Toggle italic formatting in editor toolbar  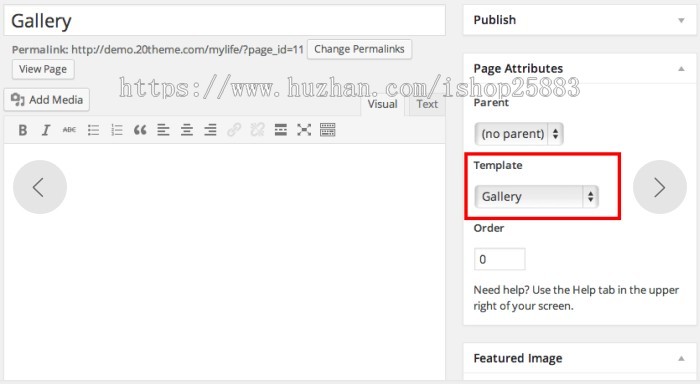(x=46, y=130)
